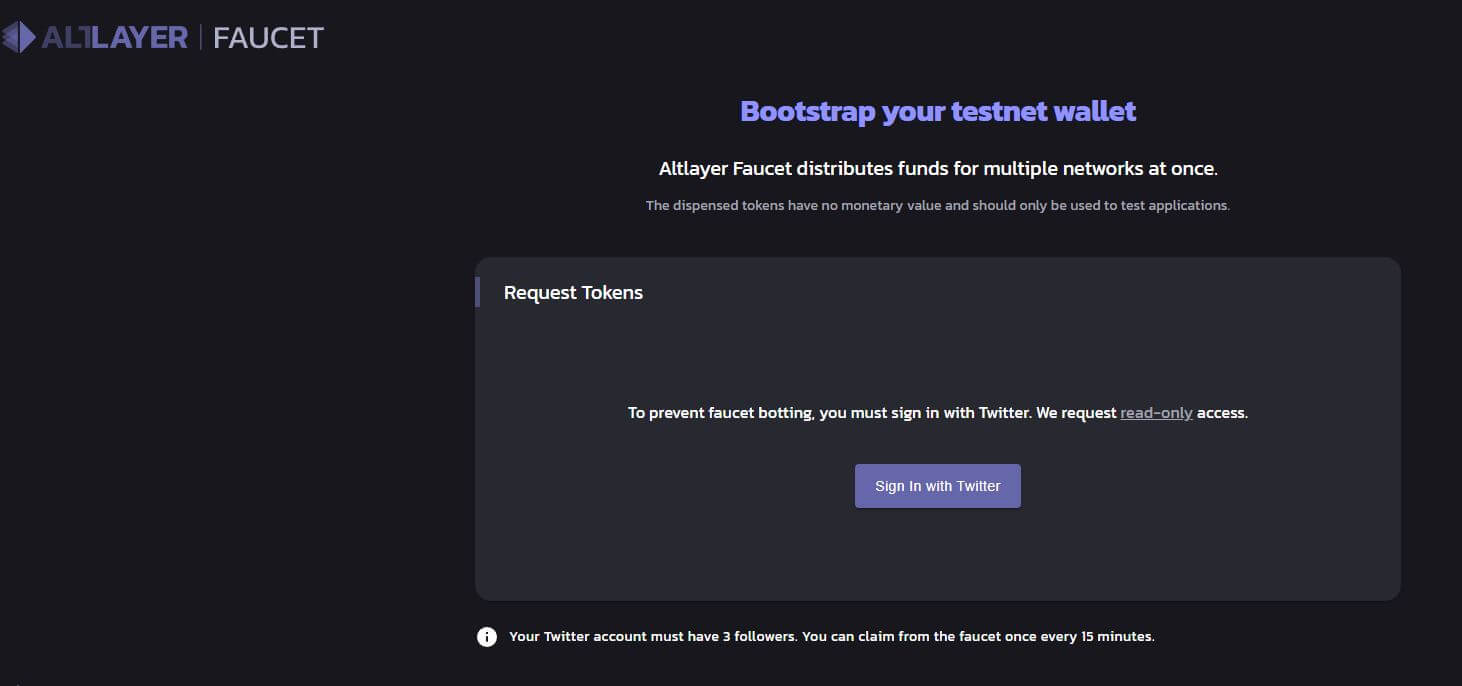
Task: Click the info icon beside follower requirement
Action: (487, 637)
